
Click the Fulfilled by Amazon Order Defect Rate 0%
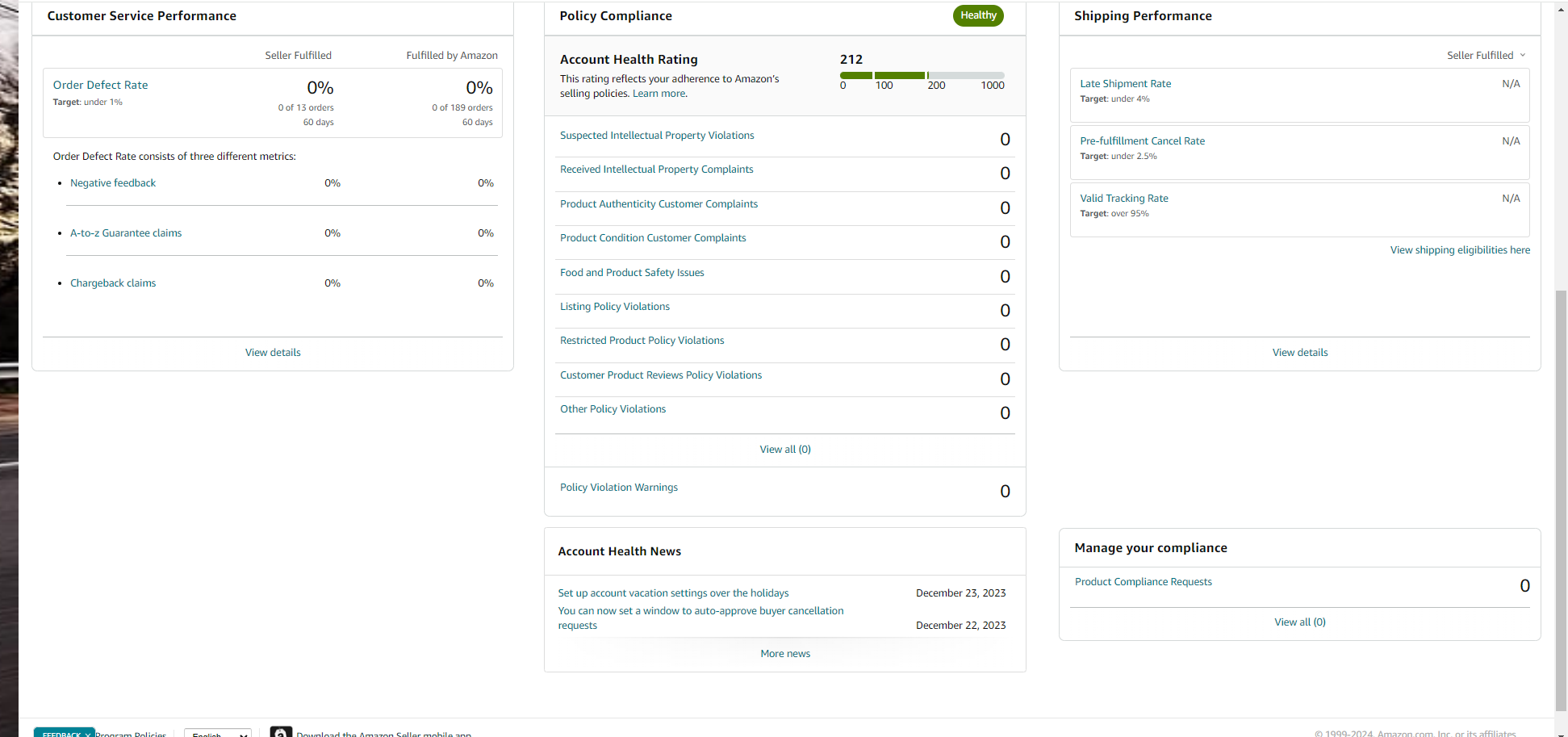479,88
